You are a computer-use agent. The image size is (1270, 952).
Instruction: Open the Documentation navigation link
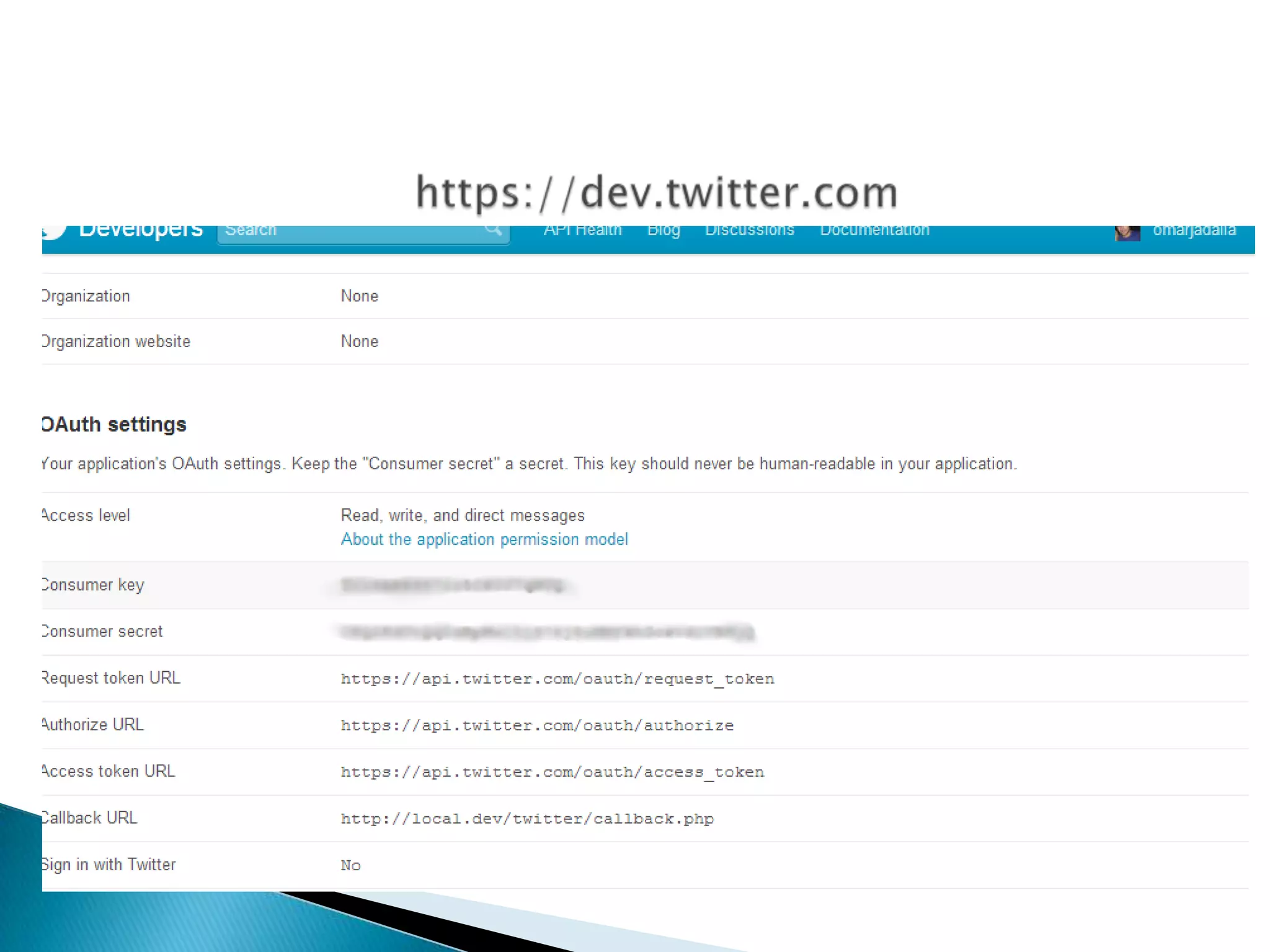pyautogui.click(x=874, y=231)
